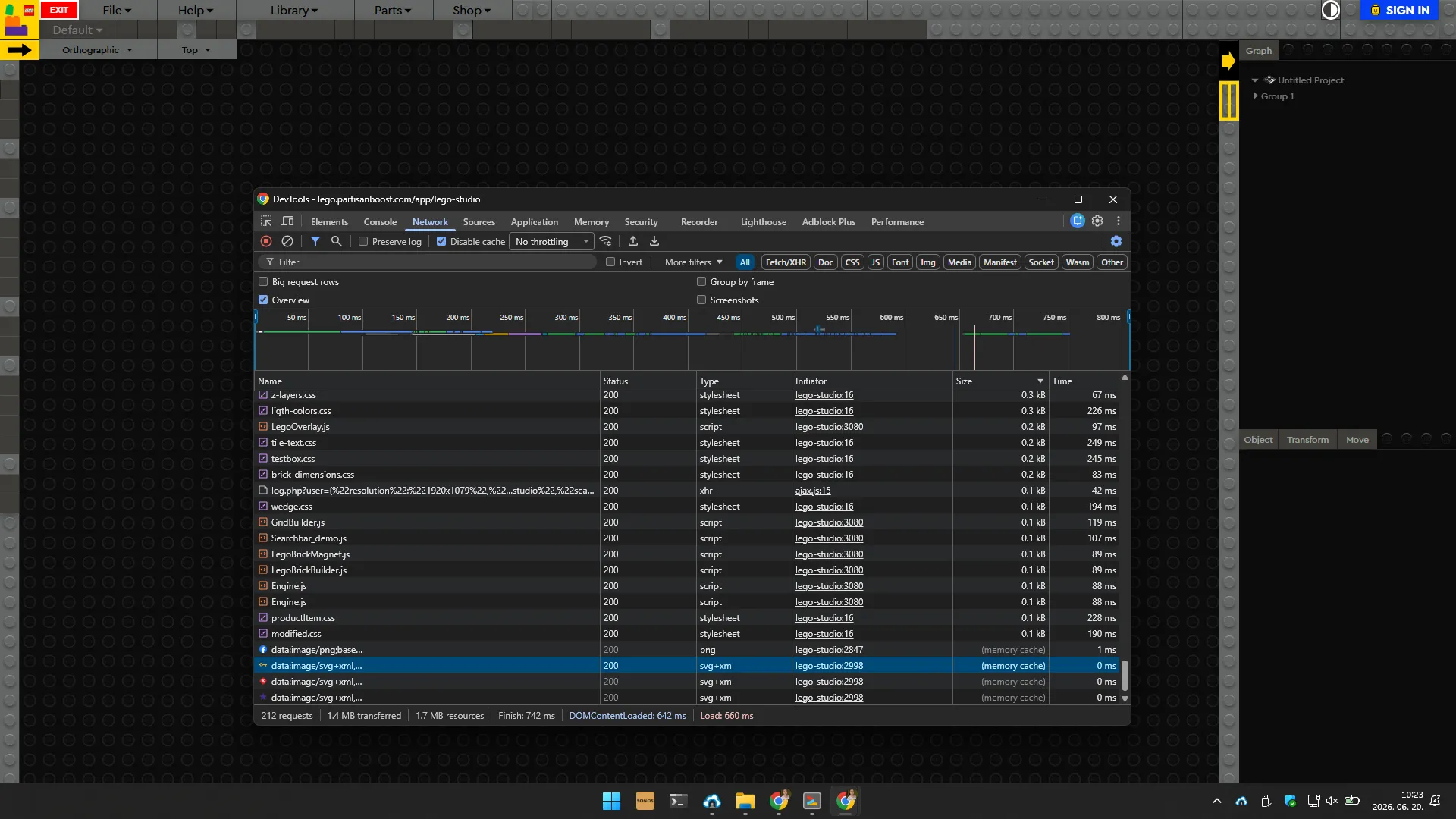Screen dimensions: 1456x819
Task: Open lego-studio:2847 initiator link
Action: [829, 650]
